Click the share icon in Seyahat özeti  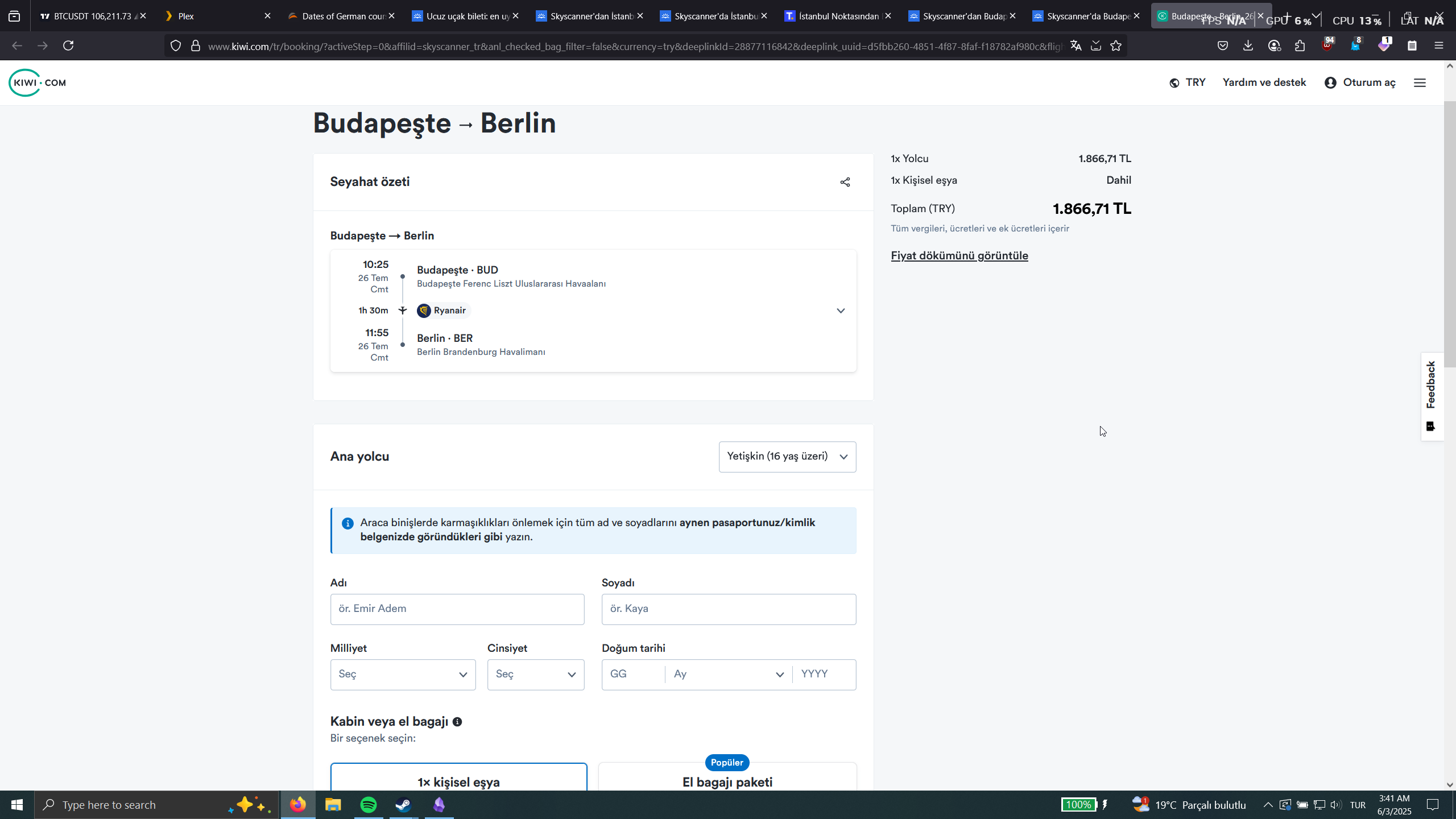point(845,182)
